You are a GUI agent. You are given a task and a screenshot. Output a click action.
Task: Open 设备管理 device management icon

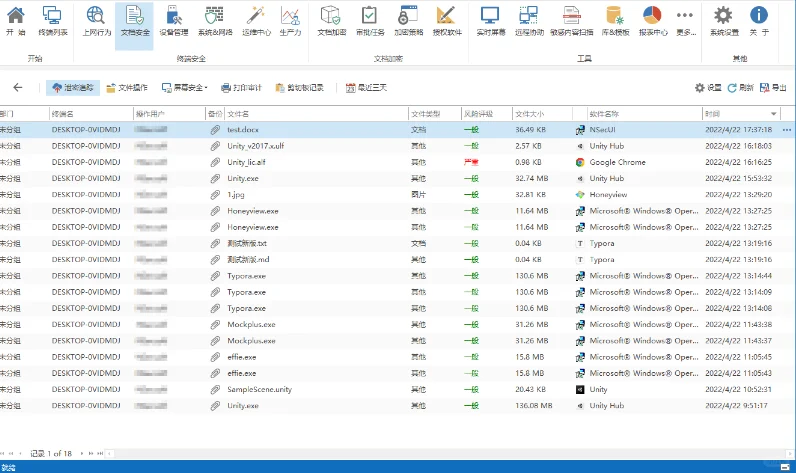(x=174, y=21)
